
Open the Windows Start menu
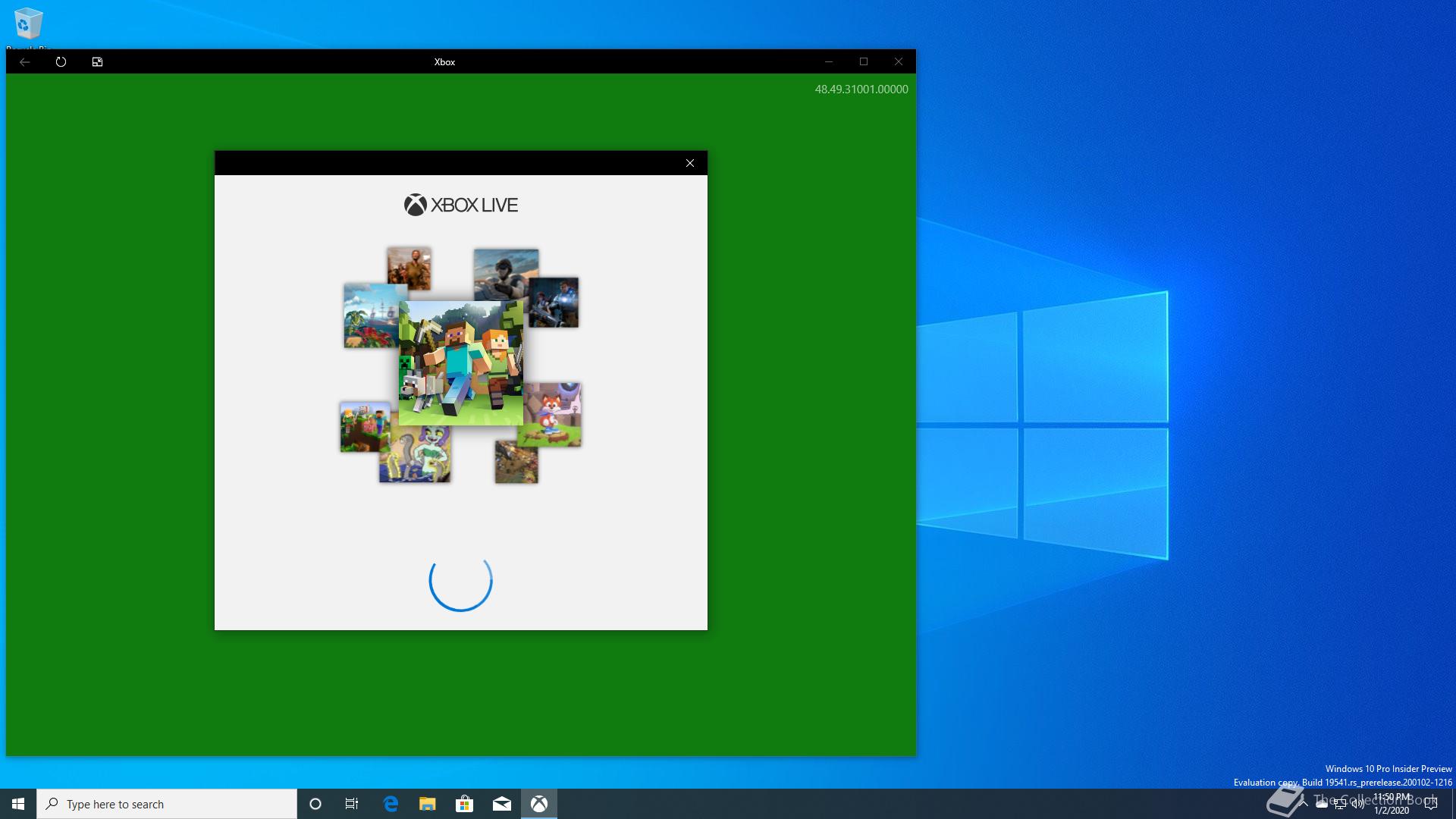click(x=18, y=804)
